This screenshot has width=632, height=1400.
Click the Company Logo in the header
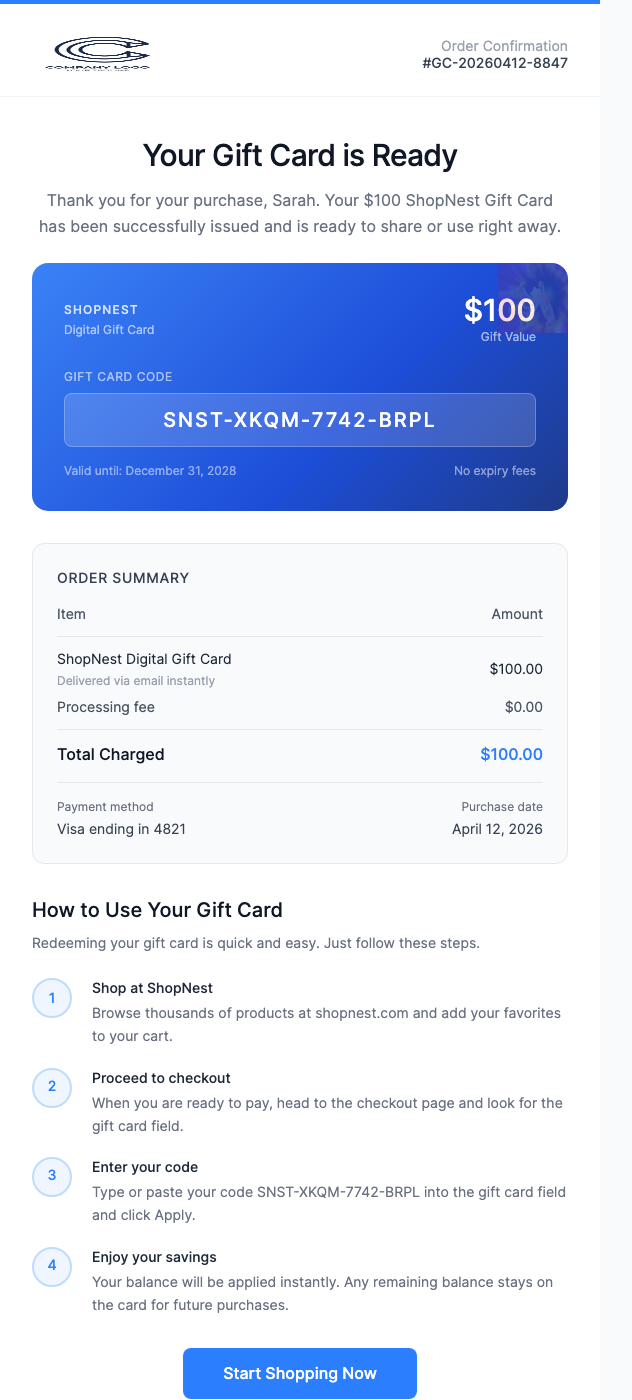(x=100, y=54)
